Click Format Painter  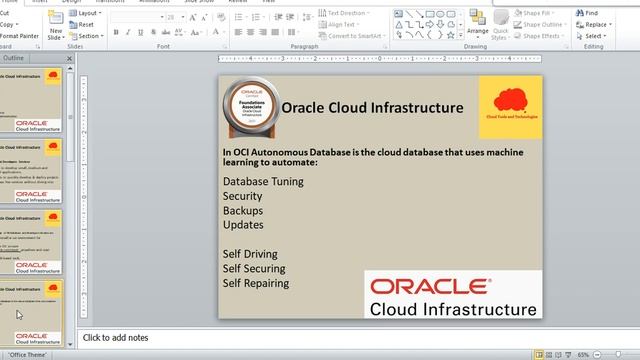click(x=19, y=36)
